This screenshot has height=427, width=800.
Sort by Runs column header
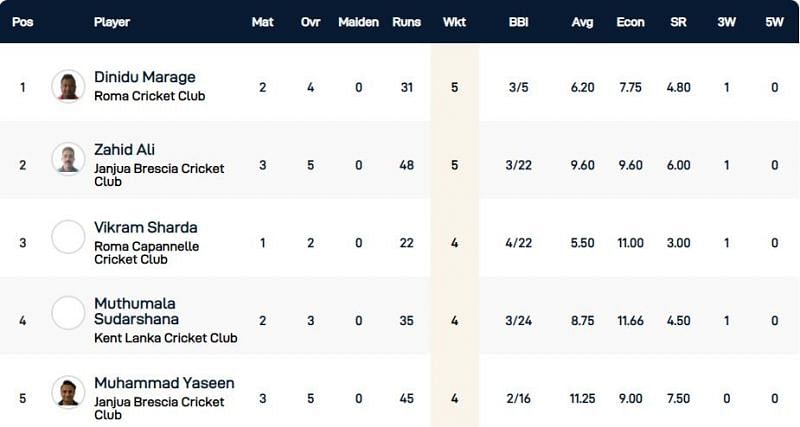[407, 22]
